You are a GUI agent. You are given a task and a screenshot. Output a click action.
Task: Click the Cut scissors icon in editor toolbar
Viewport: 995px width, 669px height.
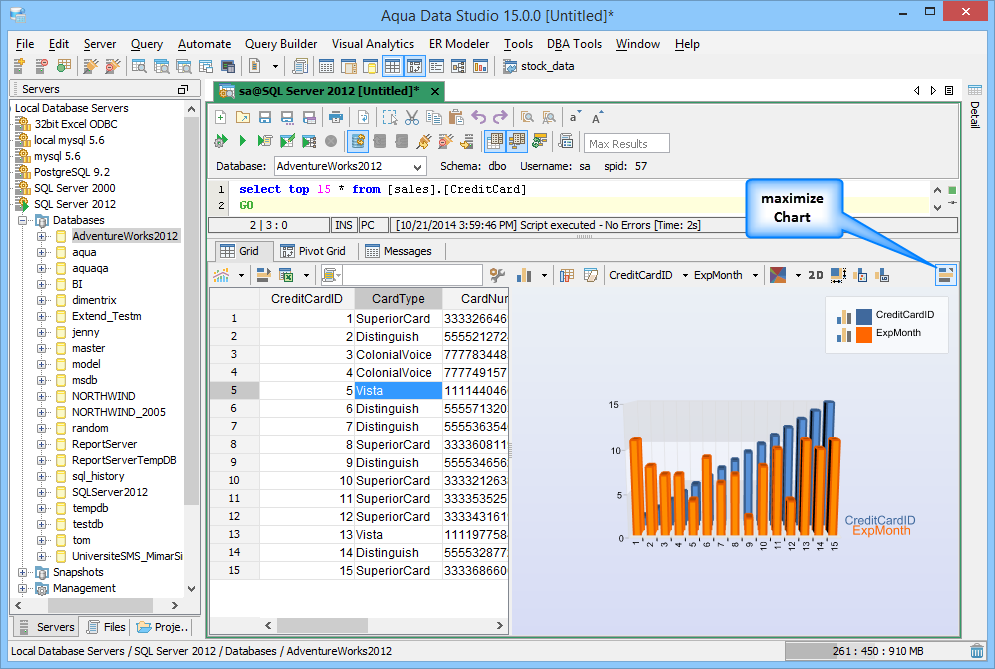(x=412, y=117)
